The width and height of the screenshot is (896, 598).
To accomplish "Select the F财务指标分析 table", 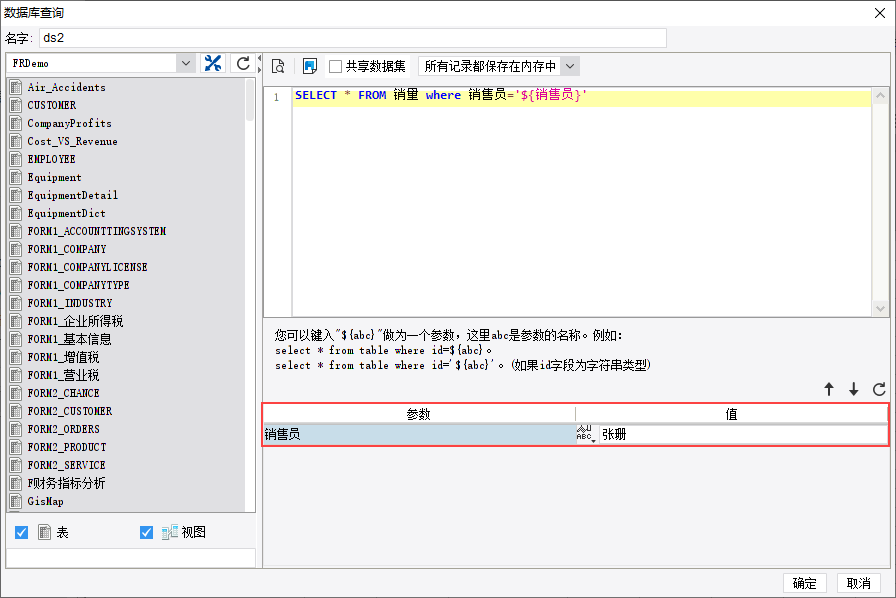I will pos(66,484).
